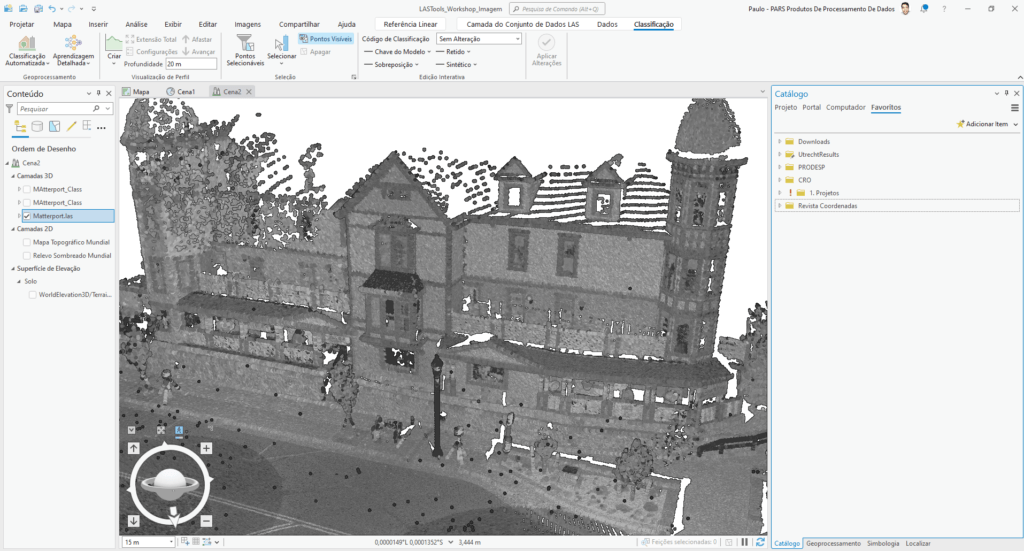Click Adicionar Item in the Catálogo pane
Screen dimensions: 1024x551
point(986,123)
